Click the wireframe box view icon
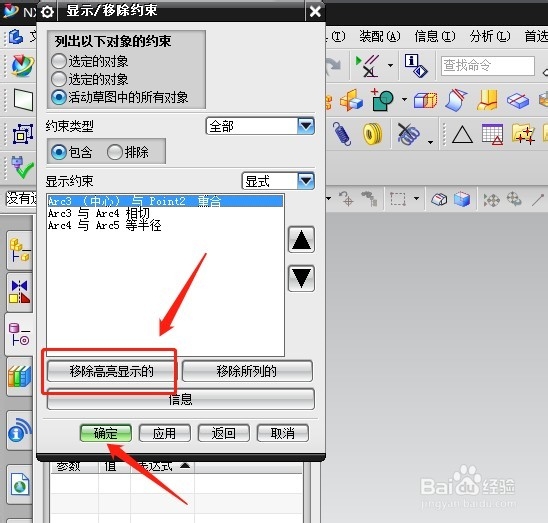 439,199
